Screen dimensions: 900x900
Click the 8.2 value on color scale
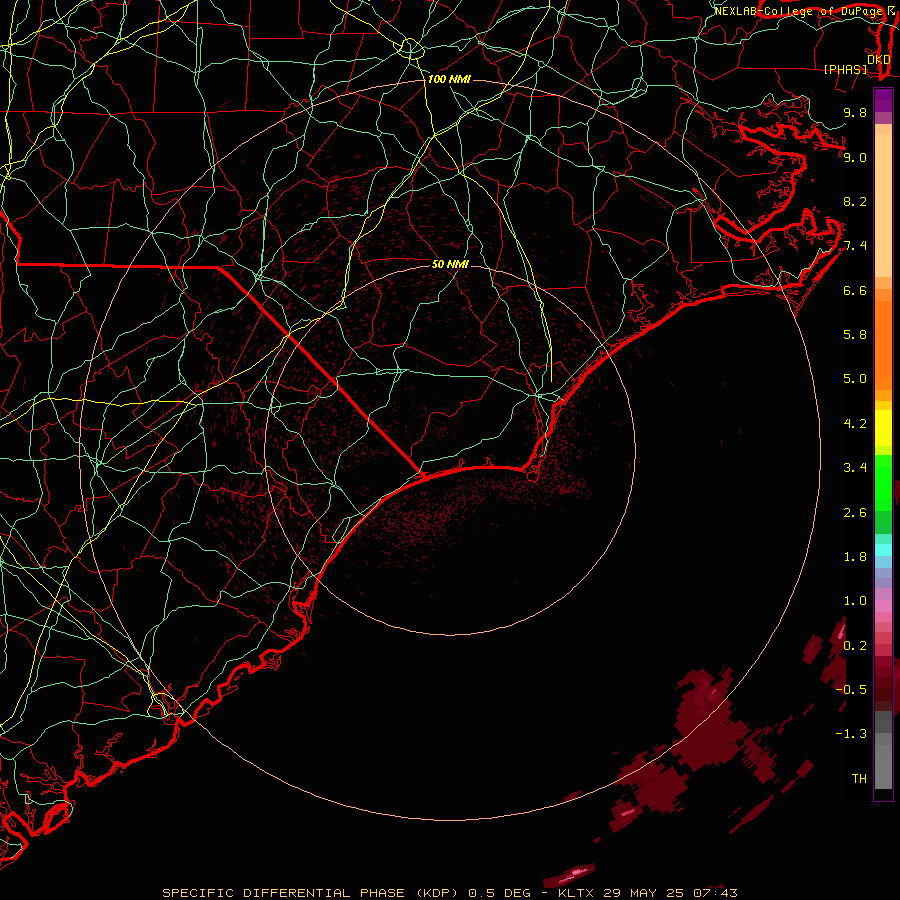(855, 201)
